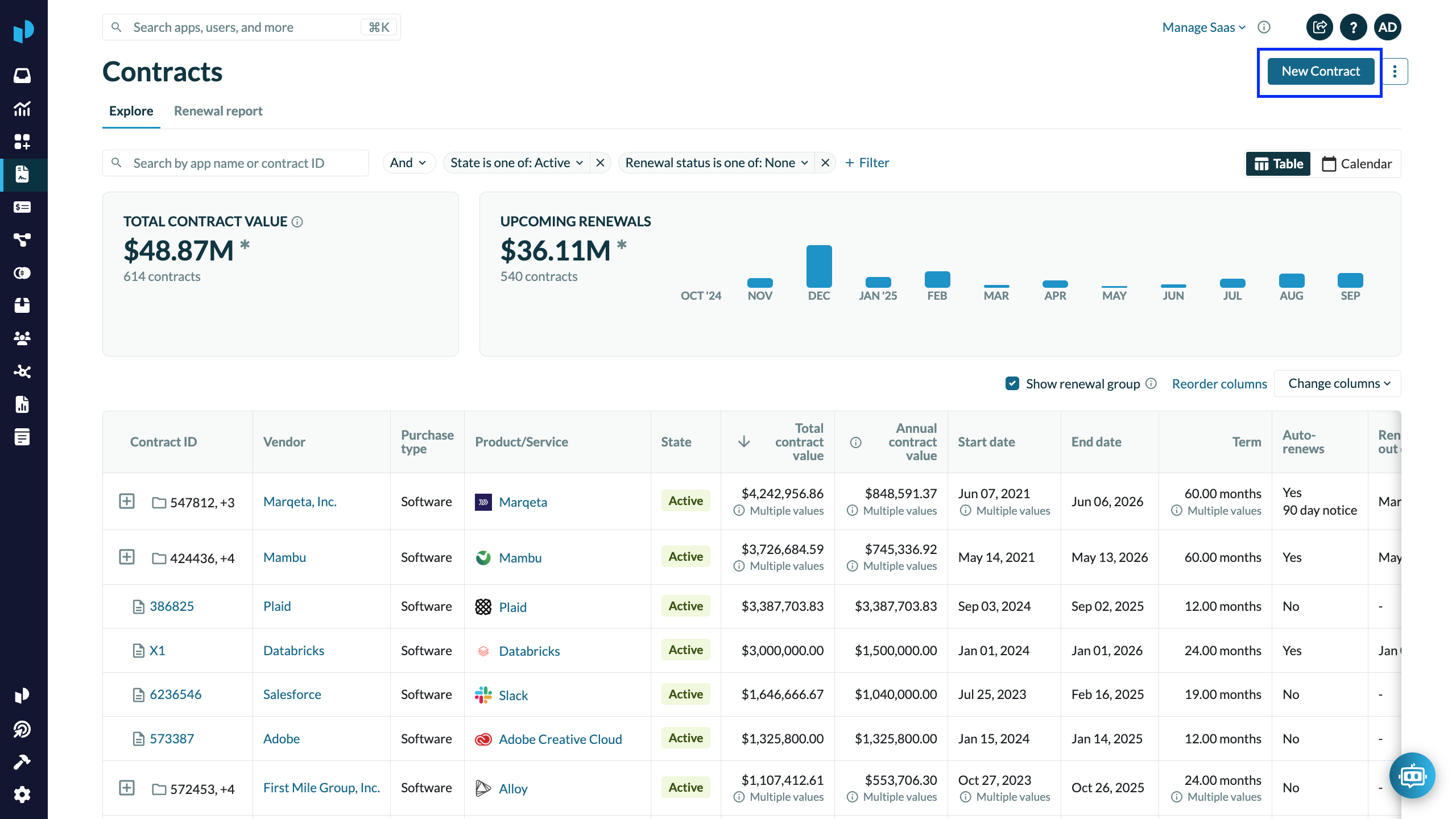Switch to Calendar view
The image size is (1456, 819).
point(1356,164)
